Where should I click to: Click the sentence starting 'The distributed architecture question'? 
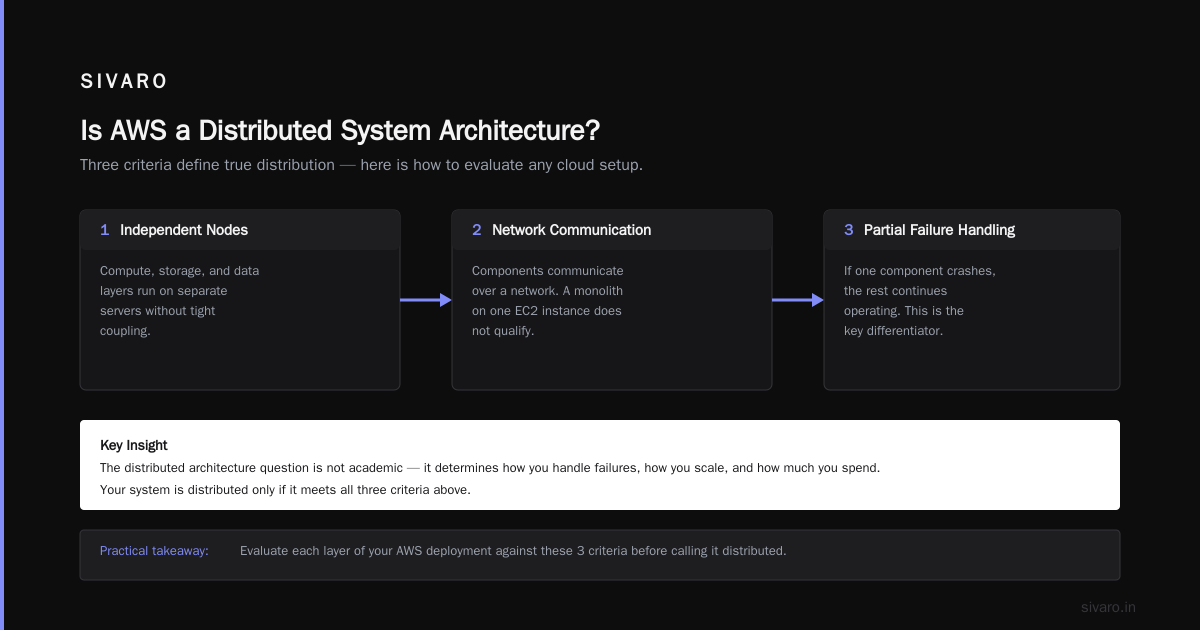coord(490,468)
